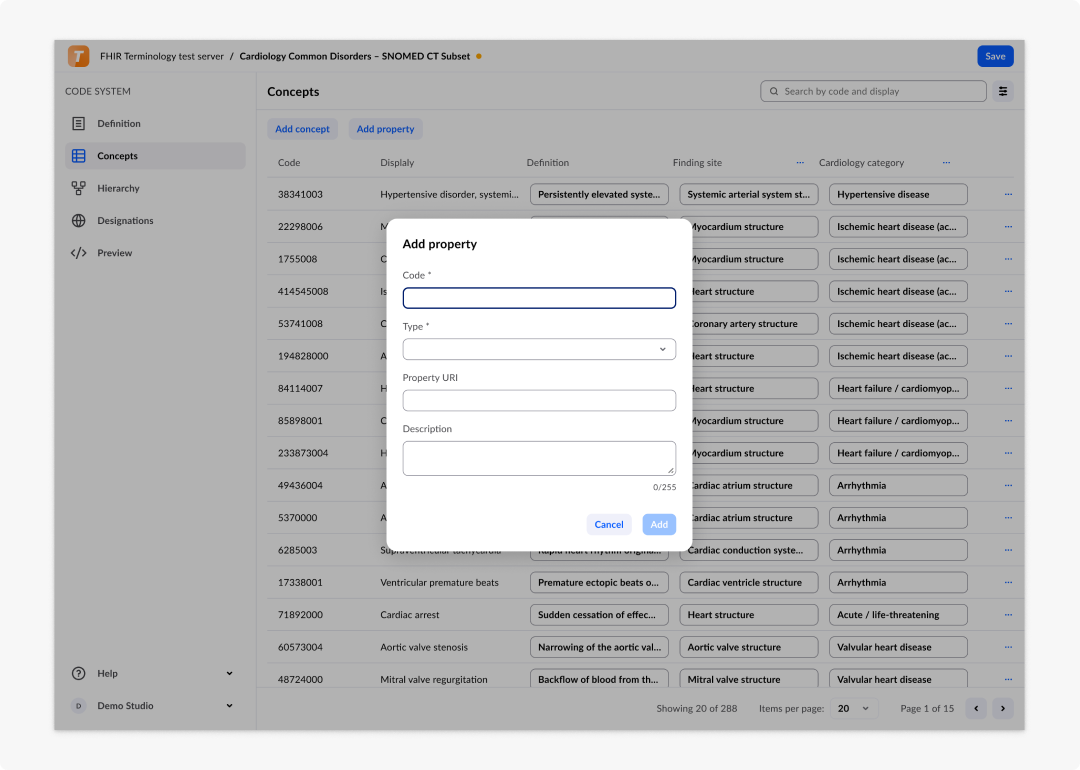The height and width of the screenshot is (770, 1080).
Task: Focus the search by code and display field
Action: click(x=873, y=91)
